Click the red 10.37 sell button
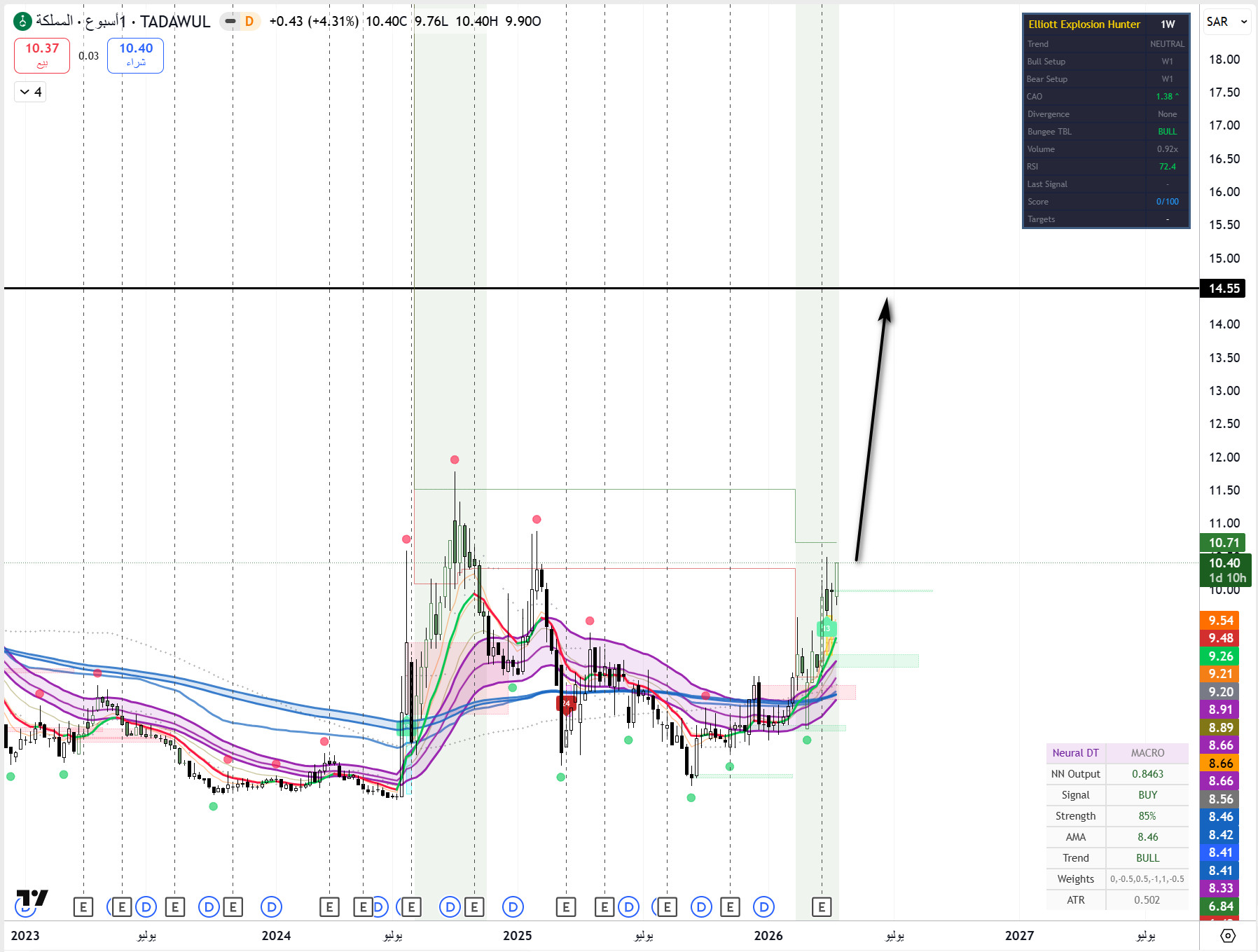The height and width of the screenshot is (952, 1258). [x=42, y=55]
